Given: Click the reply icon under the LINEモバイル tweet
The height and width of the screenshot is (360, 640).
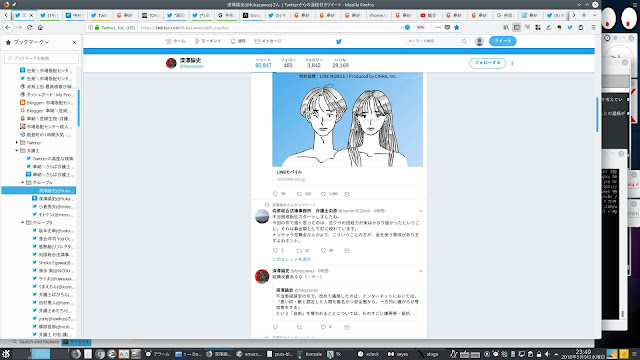Looking at the screenshot, I should coord(275,194).
